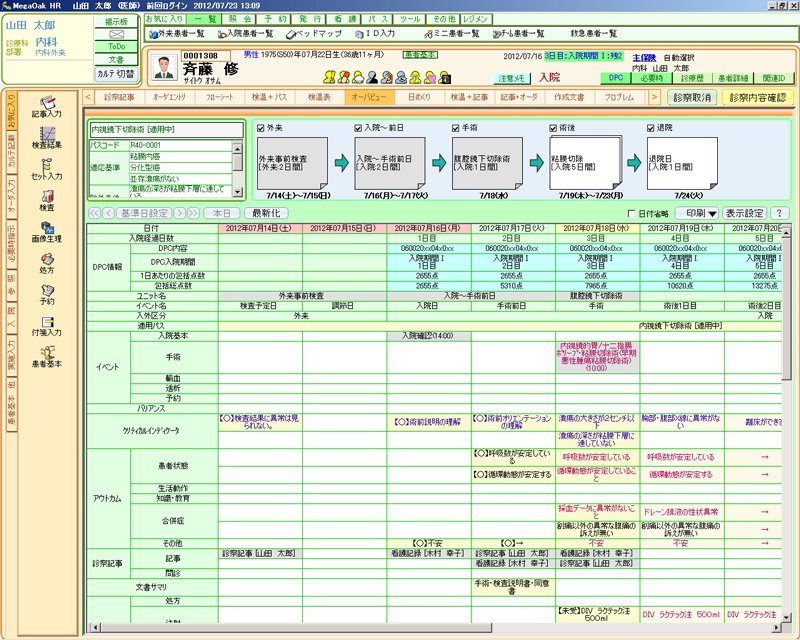
Task: Open 検査 flask icon
Action: pyautogui.click(x=46, y=200)
